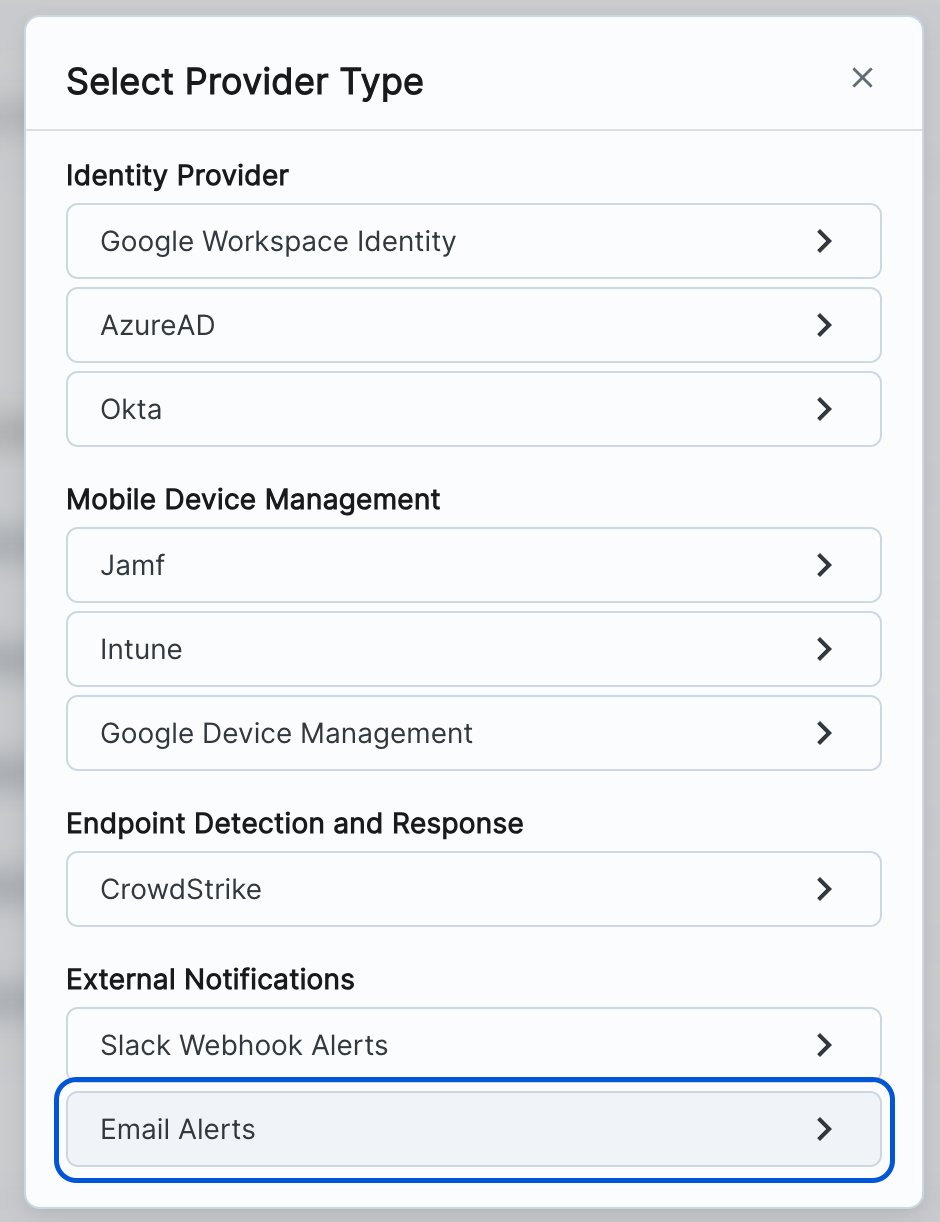Screen dimensions: 940x1222
Task: Click the arrow beside Slack Webhook Alerts
Action: [824, 1045]
